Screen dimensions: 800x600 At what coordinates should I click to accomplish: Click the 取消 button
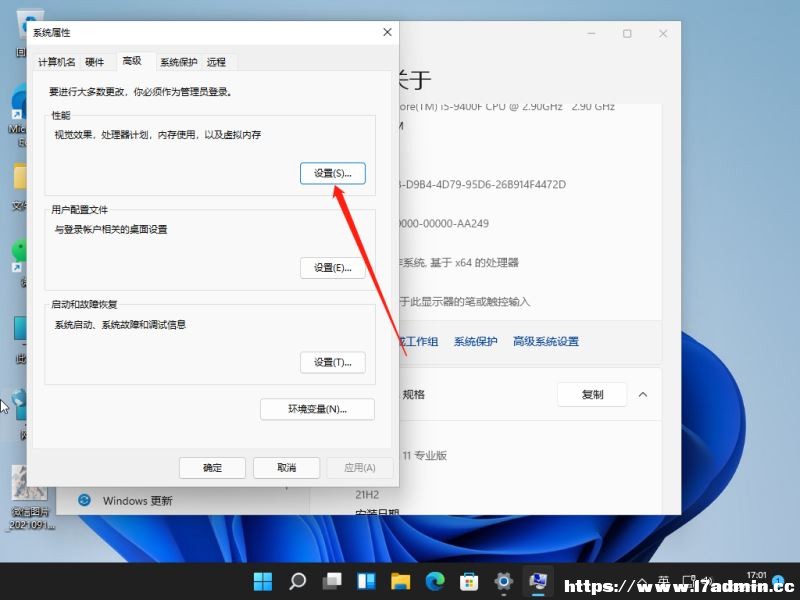point(287,468)
